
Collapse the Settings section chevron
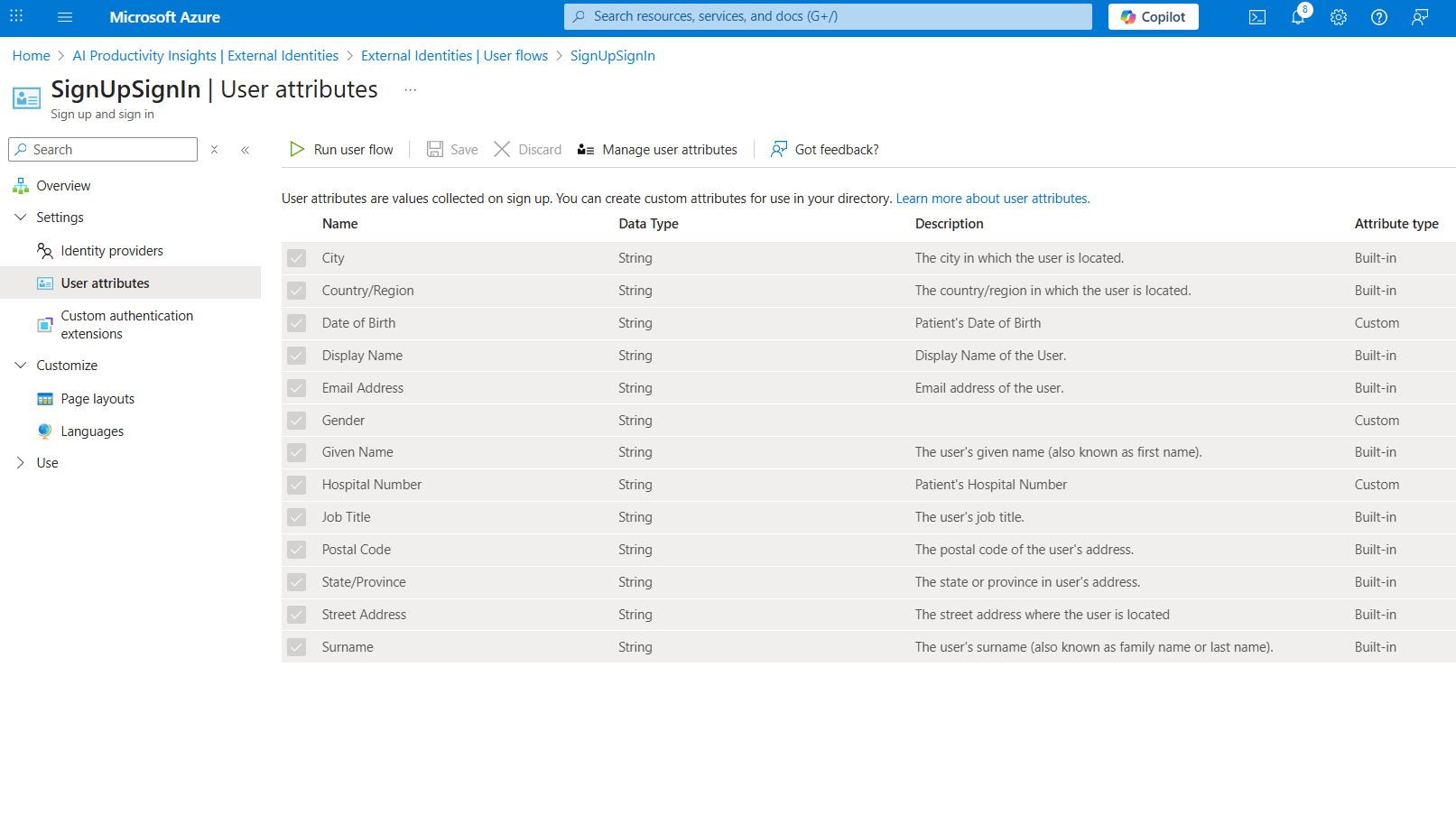[21, 218]
